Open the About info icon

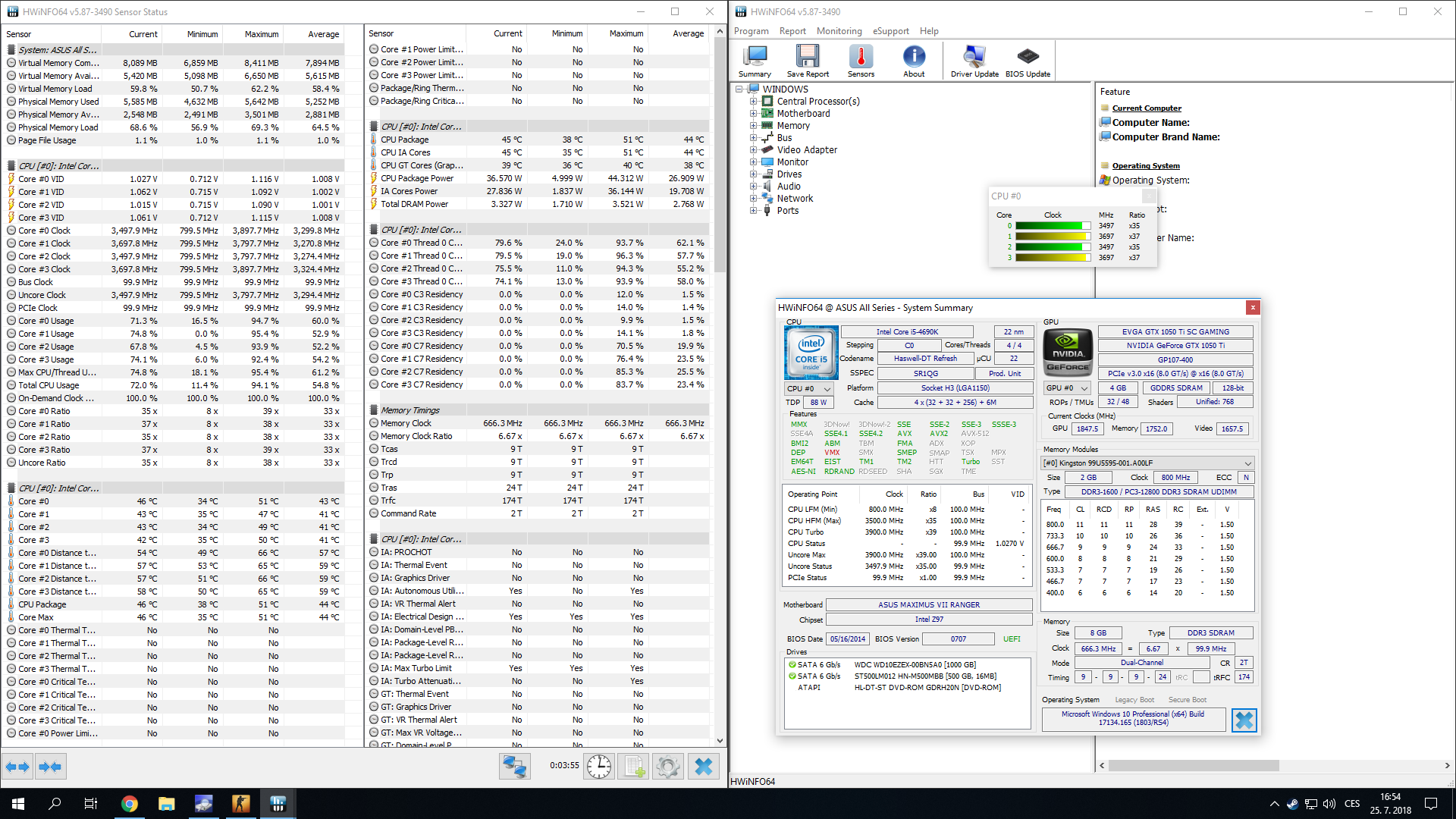coord(914,61)
